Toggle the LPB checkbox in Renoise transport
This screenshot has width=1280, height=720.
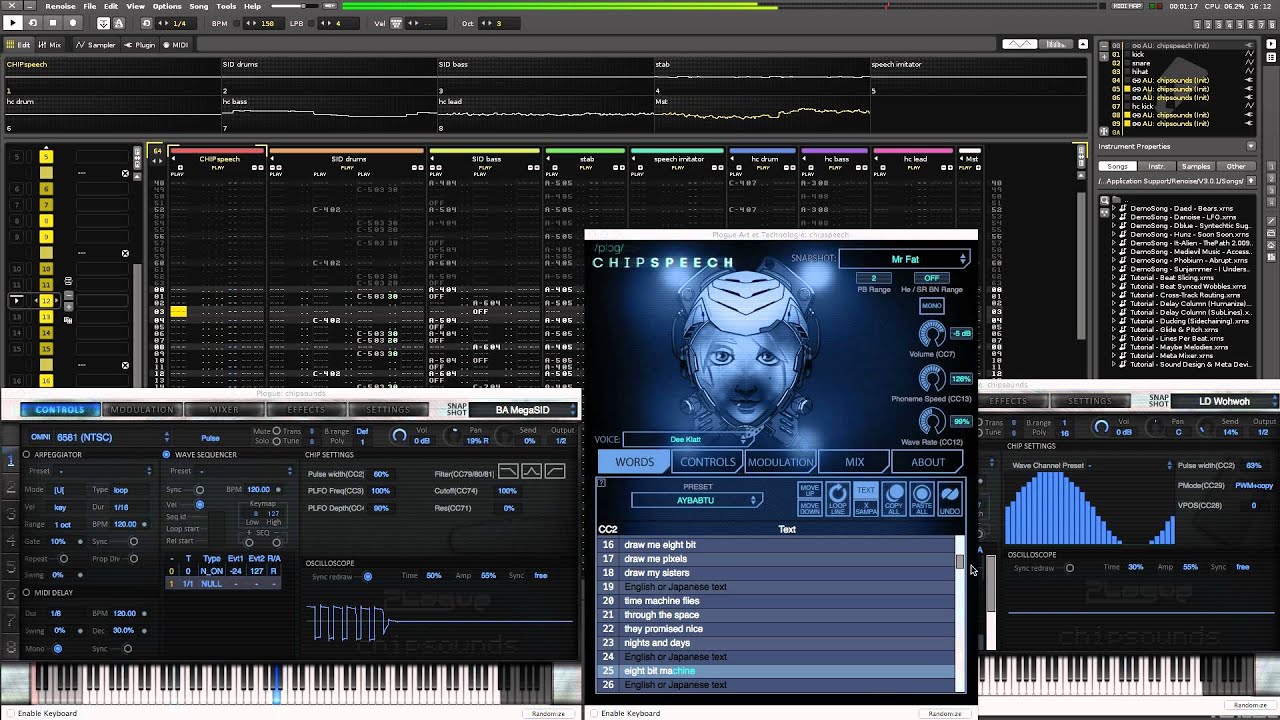(x=312, y=23)
